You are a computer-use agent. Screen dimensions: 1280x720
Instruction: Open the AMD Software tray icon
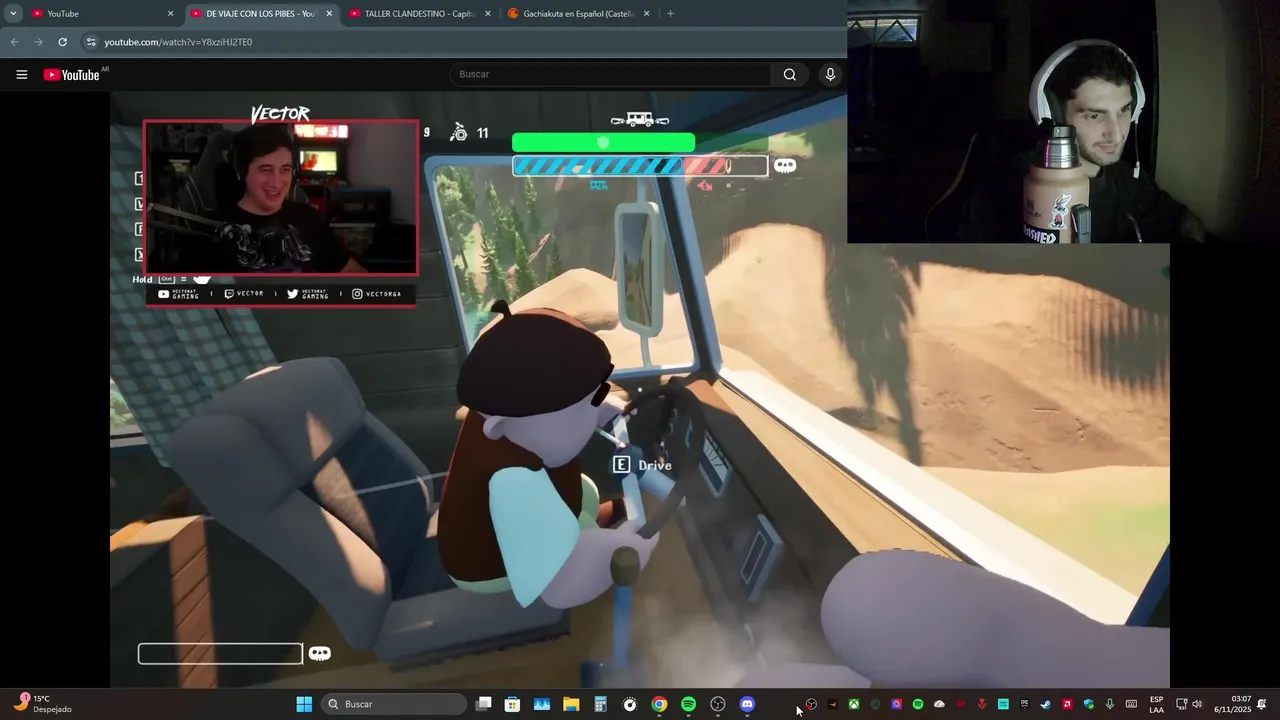[1067, 704]
